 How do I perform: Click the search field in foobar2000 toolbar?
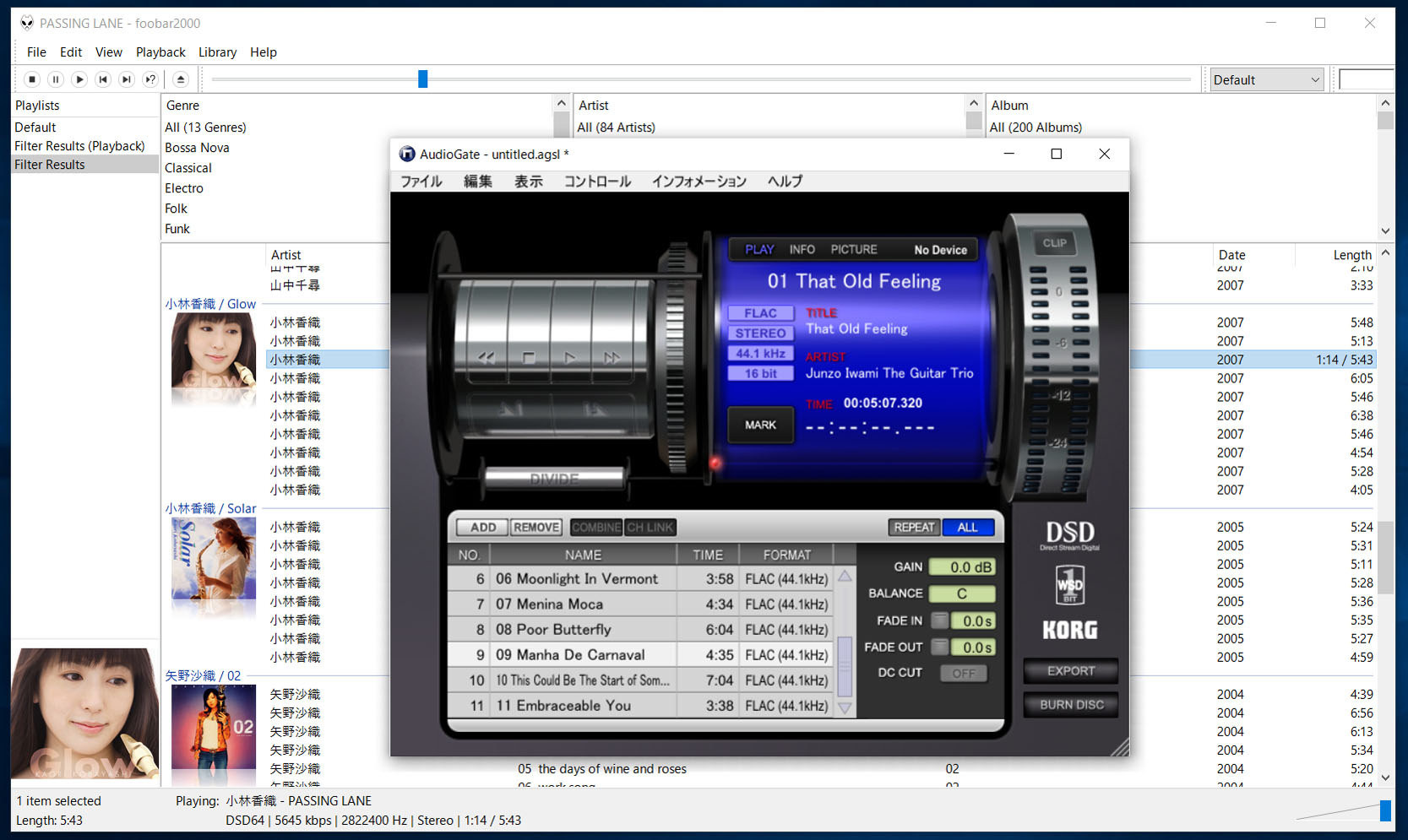point(1366,79)
